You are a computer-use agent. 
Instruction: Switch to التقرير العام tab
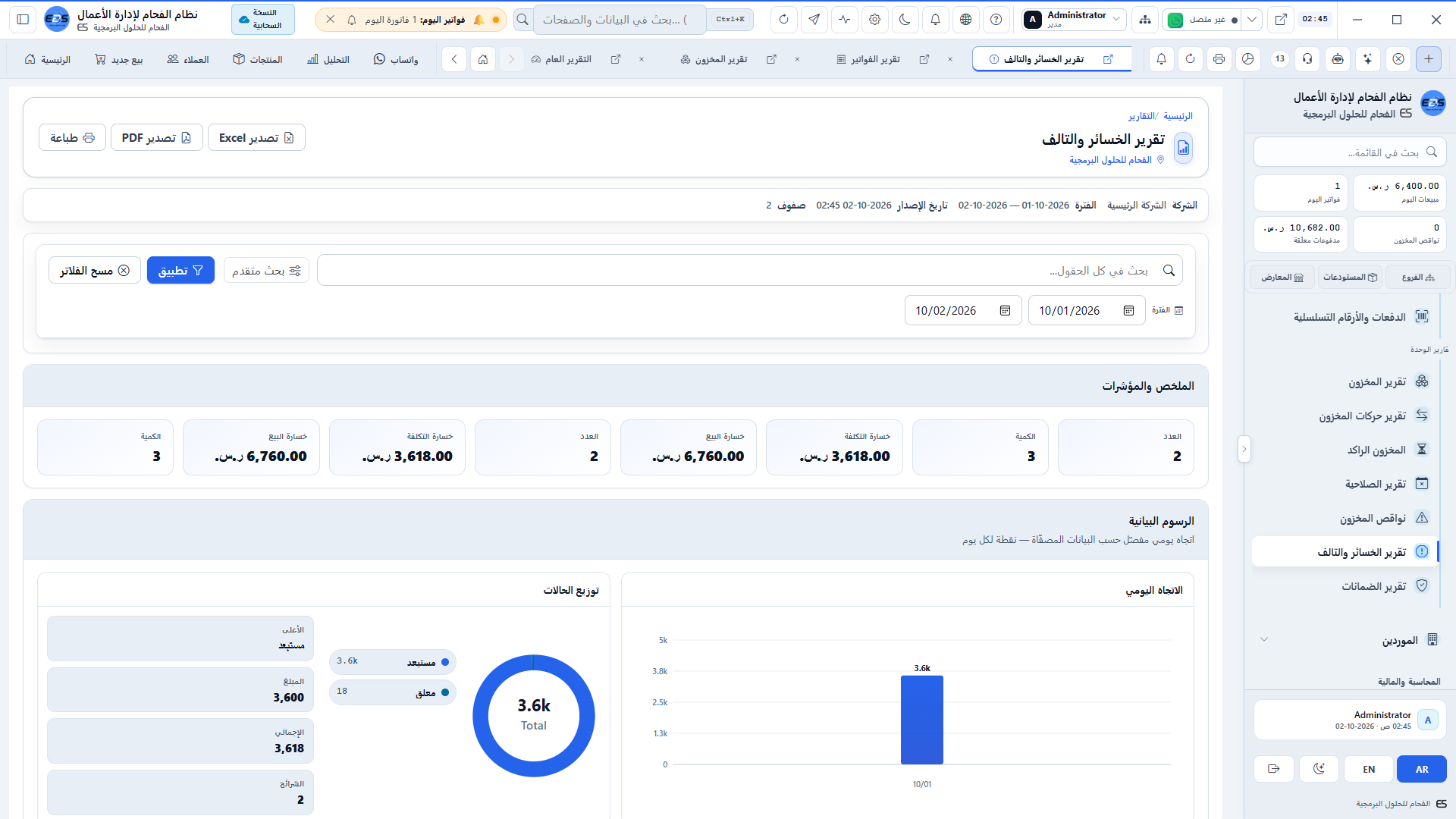coord(561,59)
